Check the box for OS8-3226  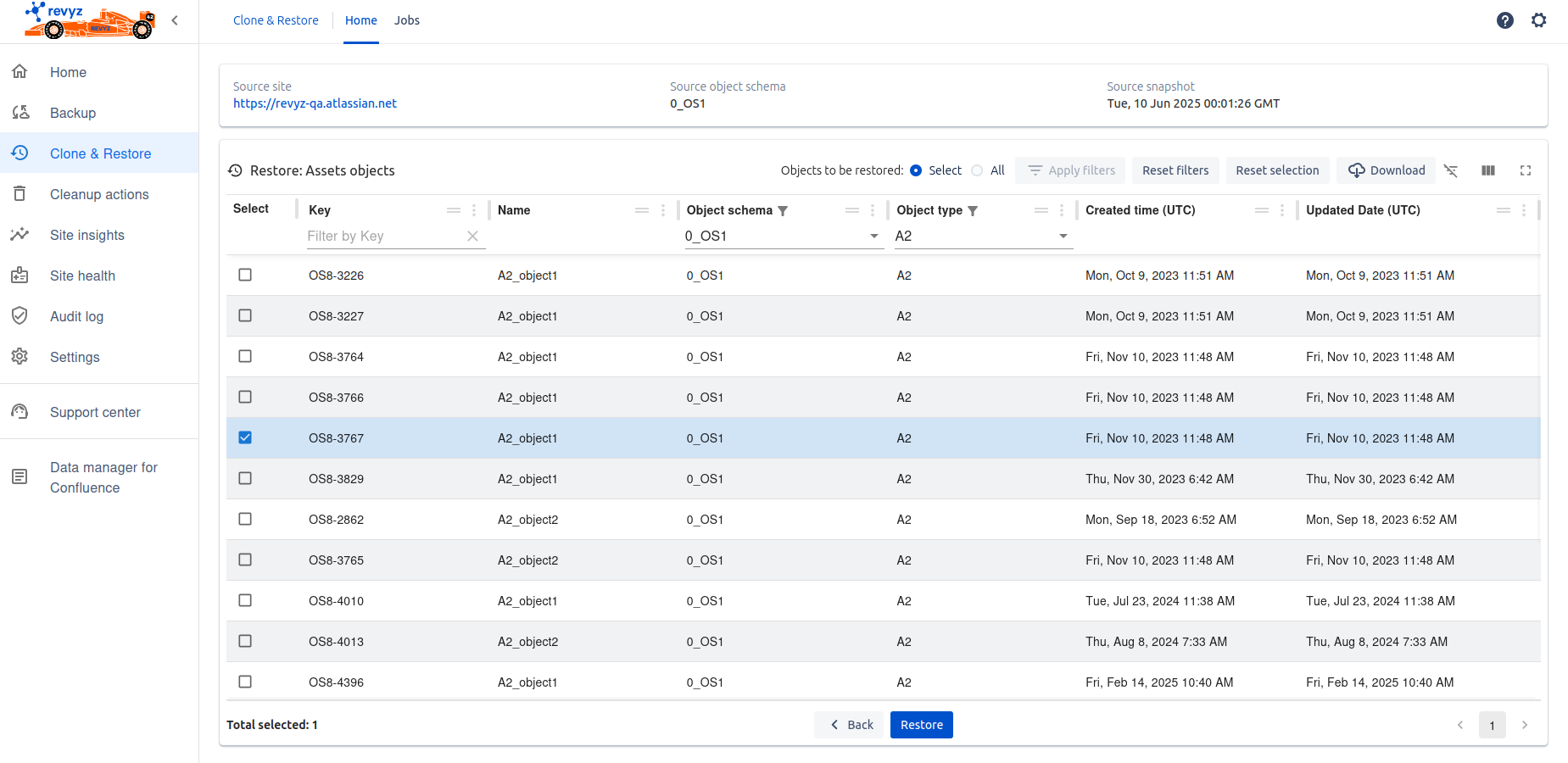[245, 275]
